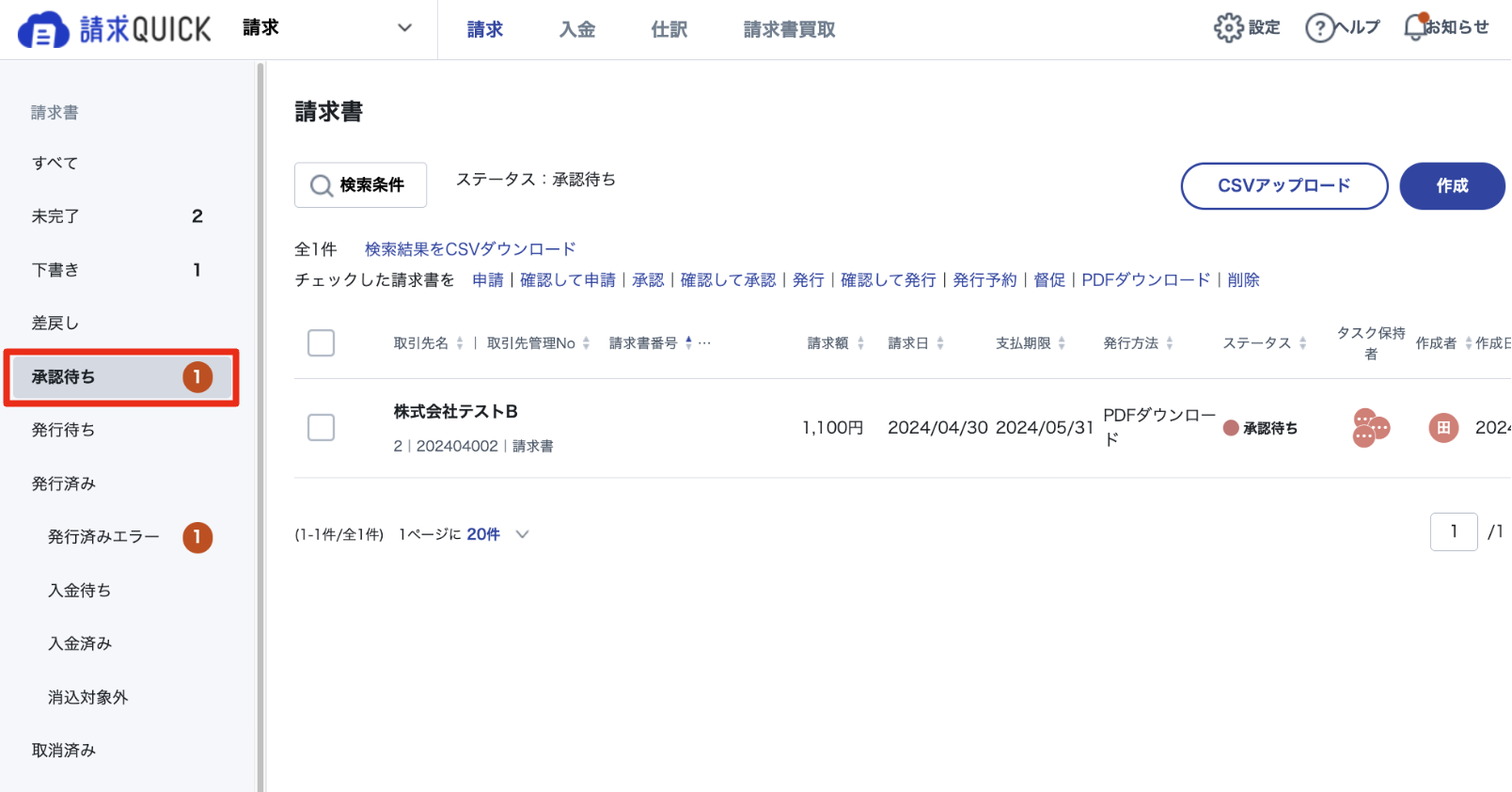The image size is (1512, 792).
Task: Click the 申請 bulk action link
Action: [x=488, y=280]
